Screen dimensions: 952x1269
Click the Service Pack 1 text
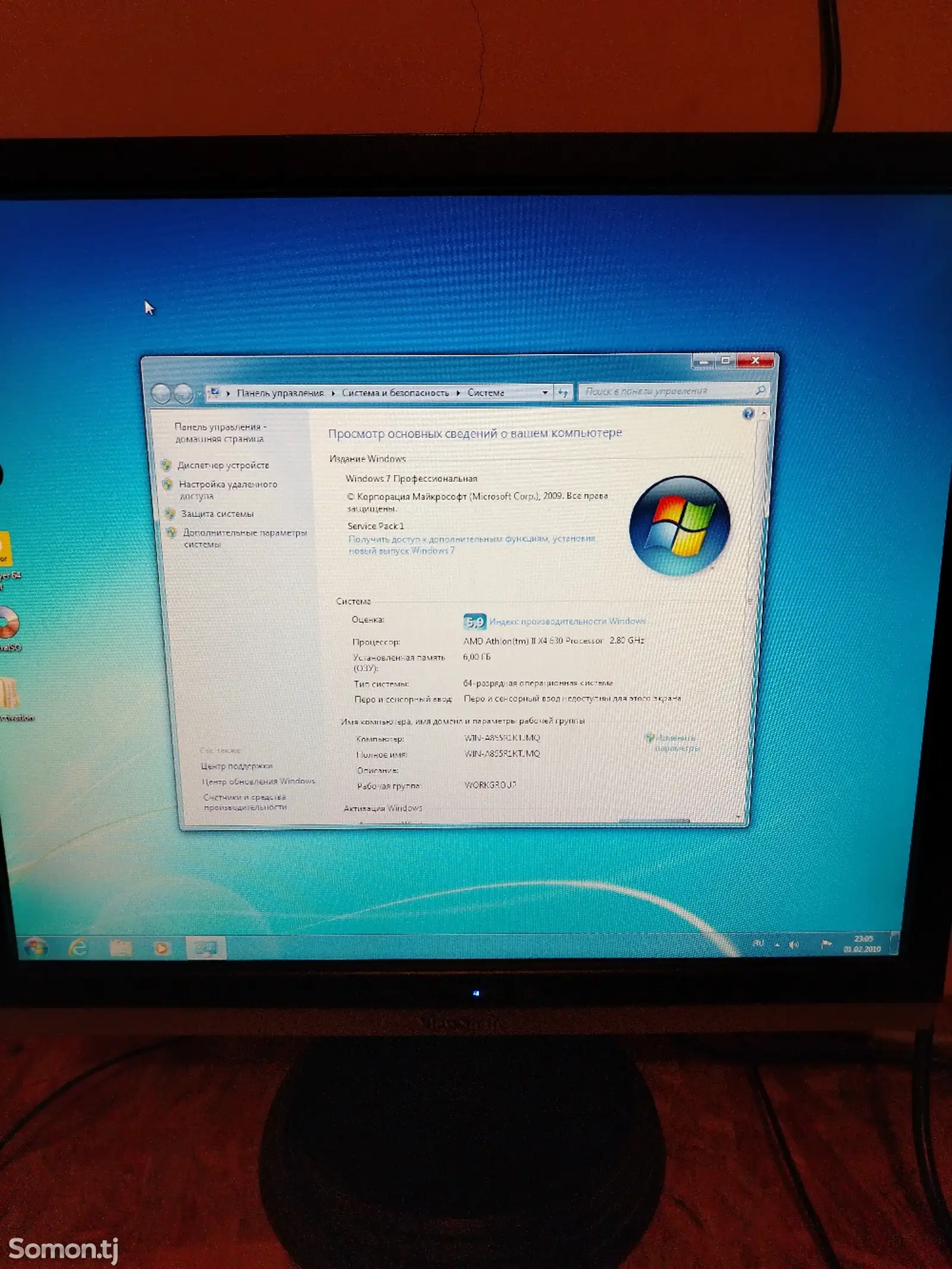click(375, 525)
